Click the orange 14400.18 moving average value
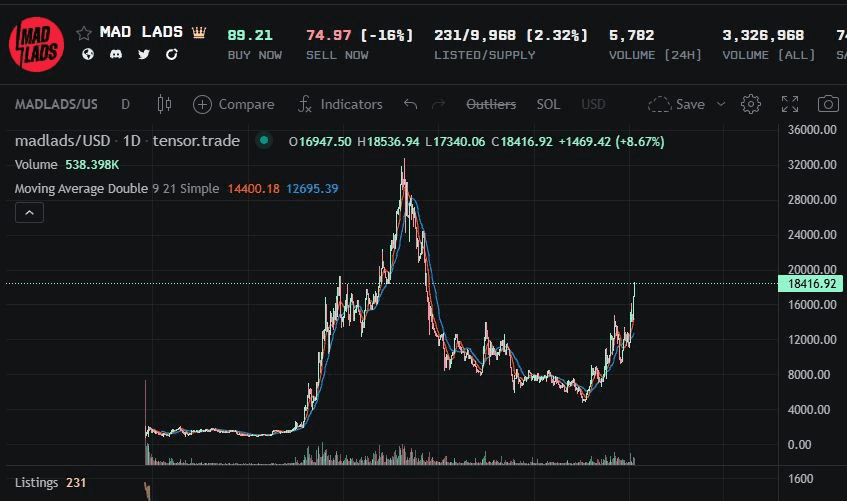 coord(253,189)
